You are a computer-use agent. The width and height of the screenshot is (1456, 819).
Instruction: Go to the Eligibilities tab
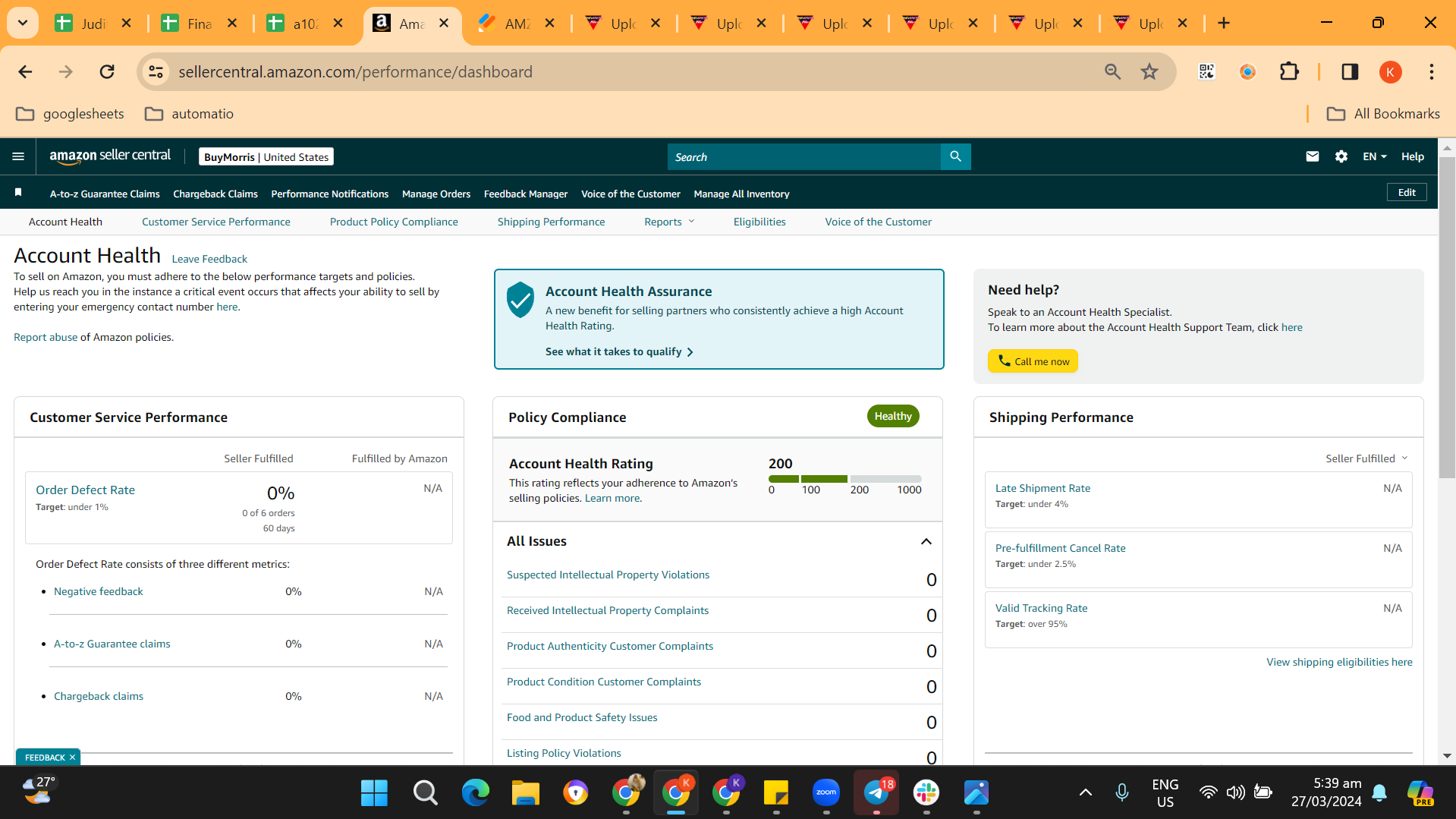click(x=759, y=222)
